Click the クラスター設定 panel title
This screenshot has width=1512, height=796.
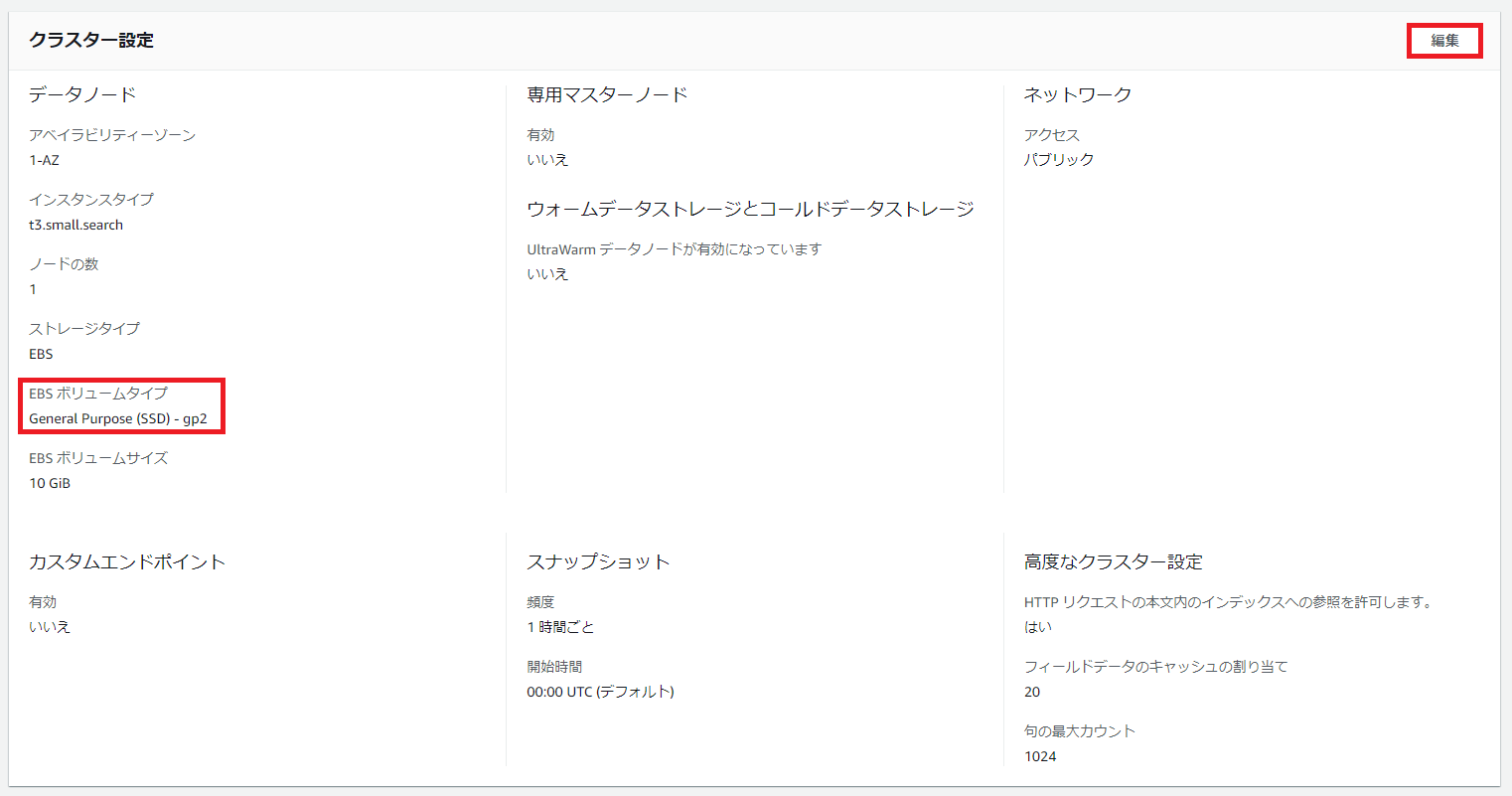point(91,41)
